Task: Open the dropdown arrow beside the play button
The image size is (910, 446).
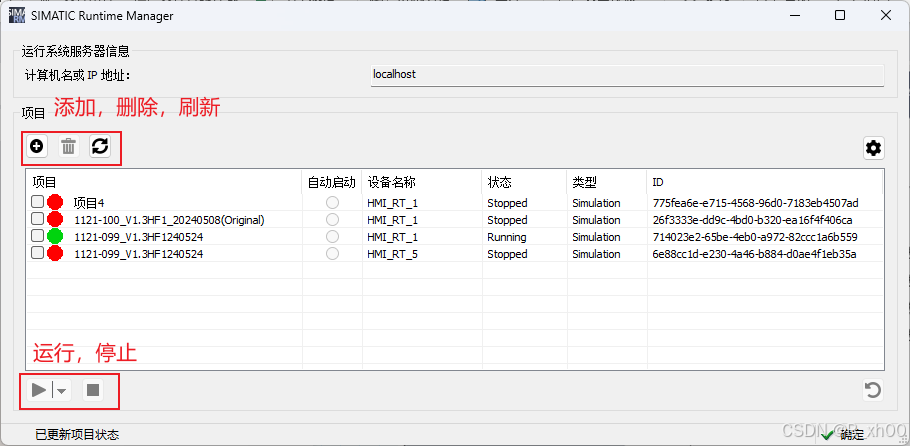Action: (62, 390)
